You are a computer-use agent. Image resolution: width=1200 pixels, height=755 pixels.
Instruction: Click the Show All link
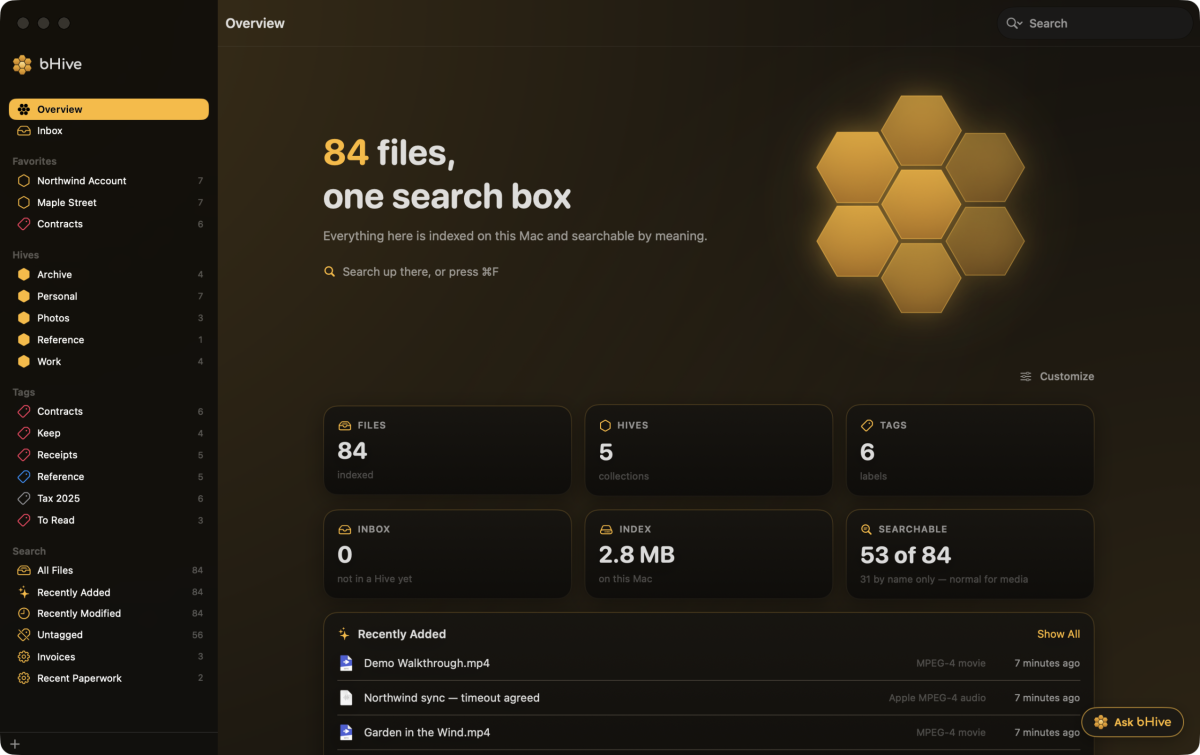click(x=1058, y=634)
